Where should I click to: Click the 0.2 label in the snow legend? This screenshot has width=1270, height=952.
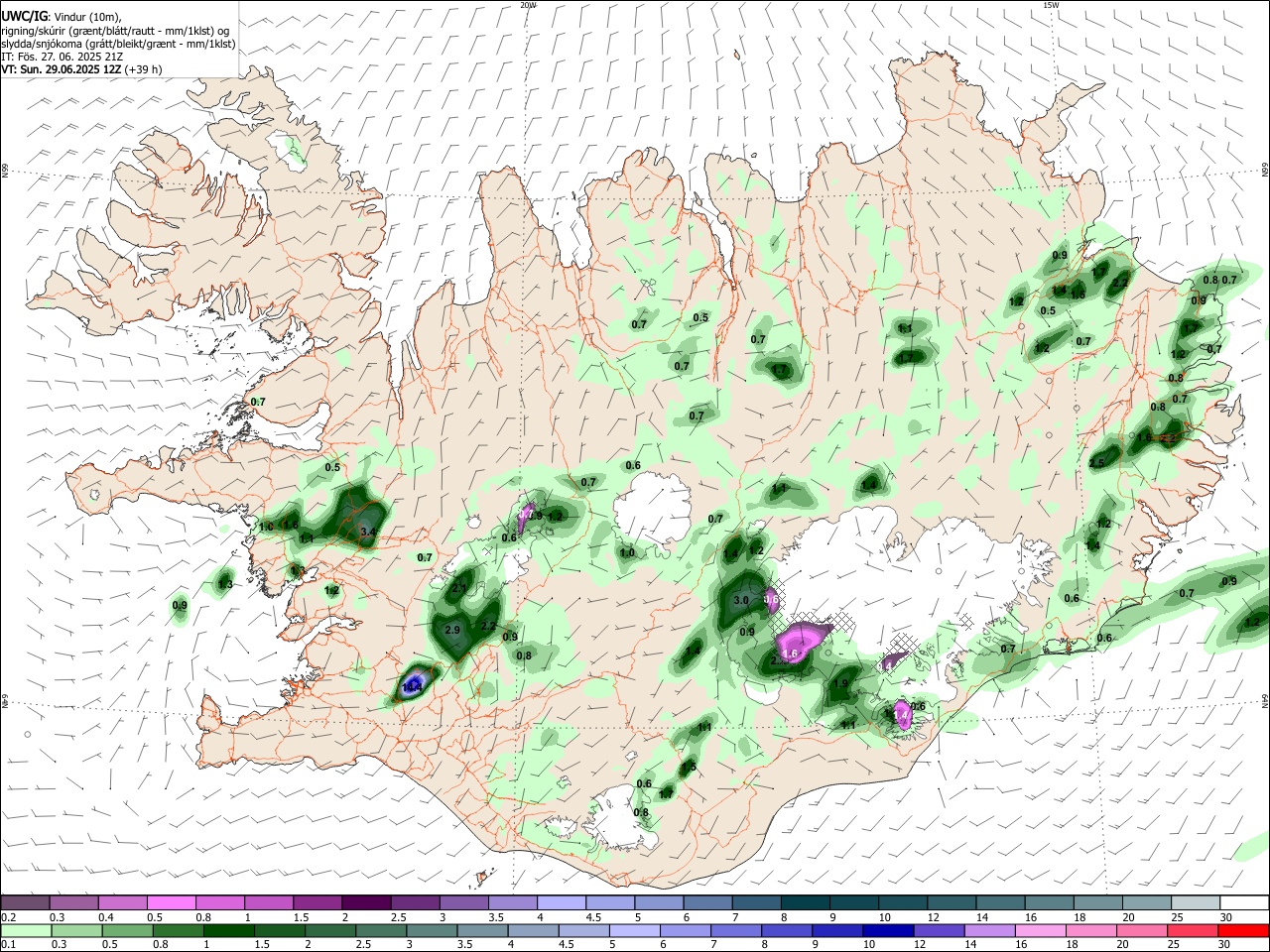pyautogui.click(x=8, y=917)
